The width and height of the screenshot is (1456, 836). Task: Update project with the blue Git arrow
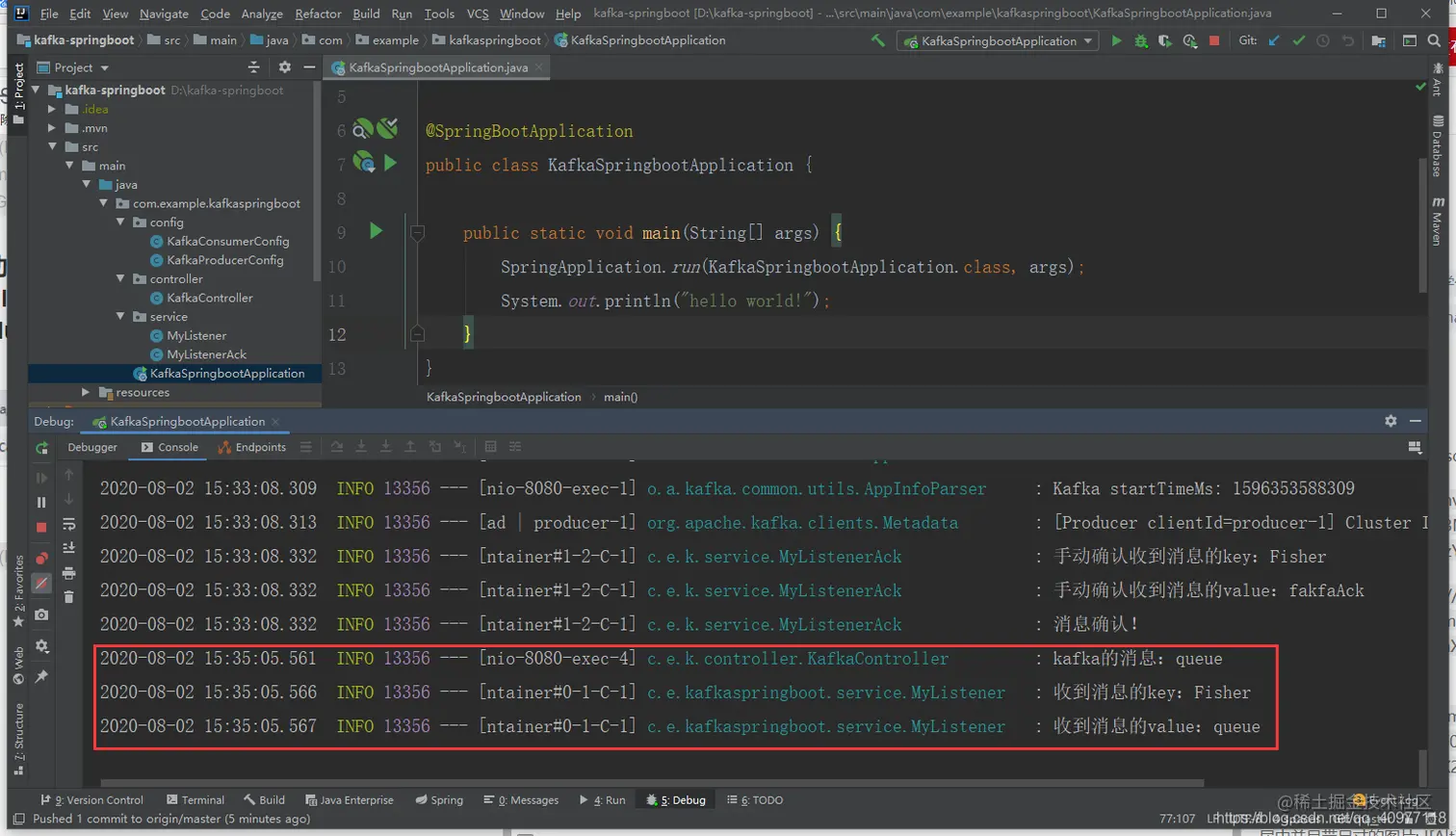[x=1275, y=40]
